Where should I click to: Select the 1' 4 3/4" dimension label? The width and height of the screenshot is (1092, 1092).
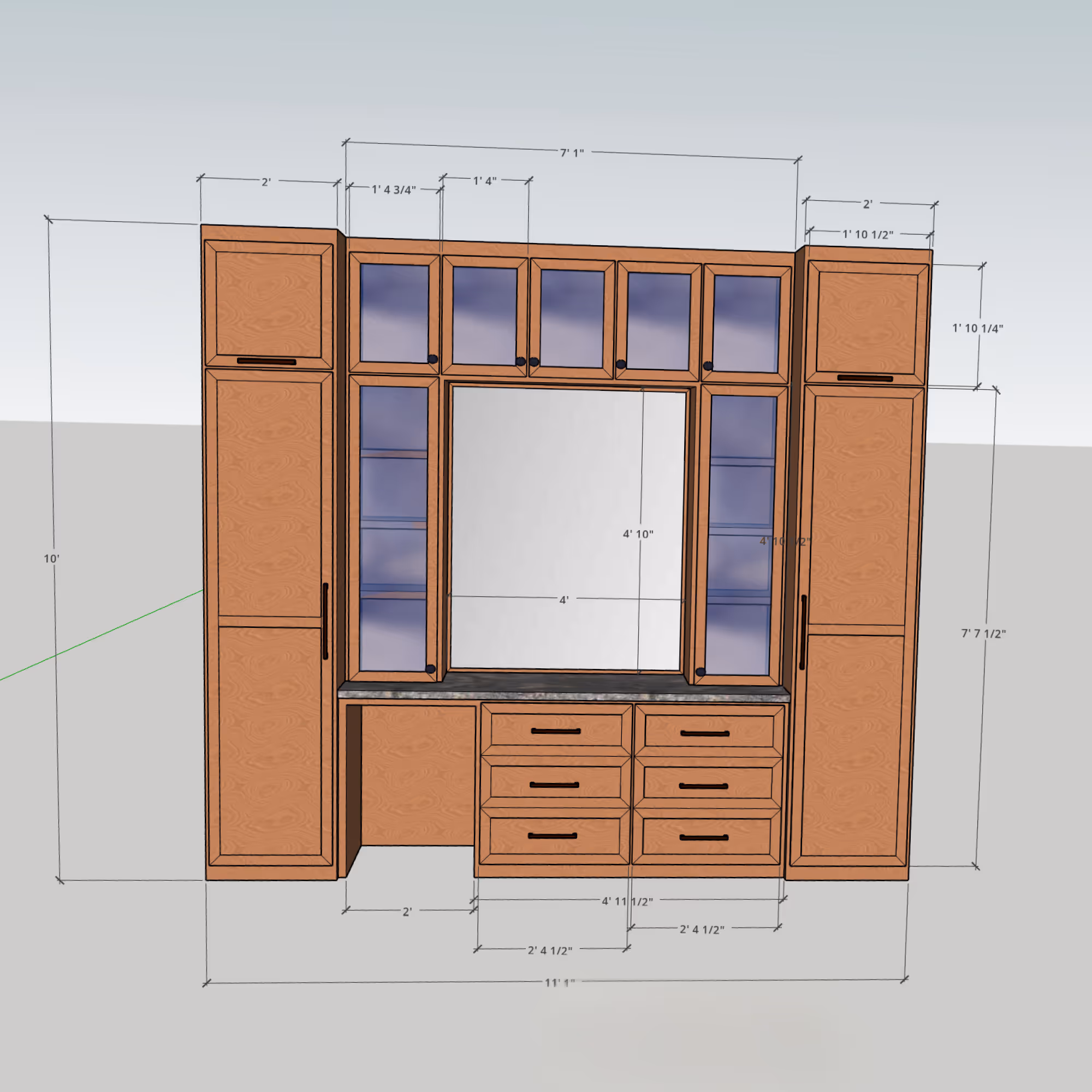point(393,189)
